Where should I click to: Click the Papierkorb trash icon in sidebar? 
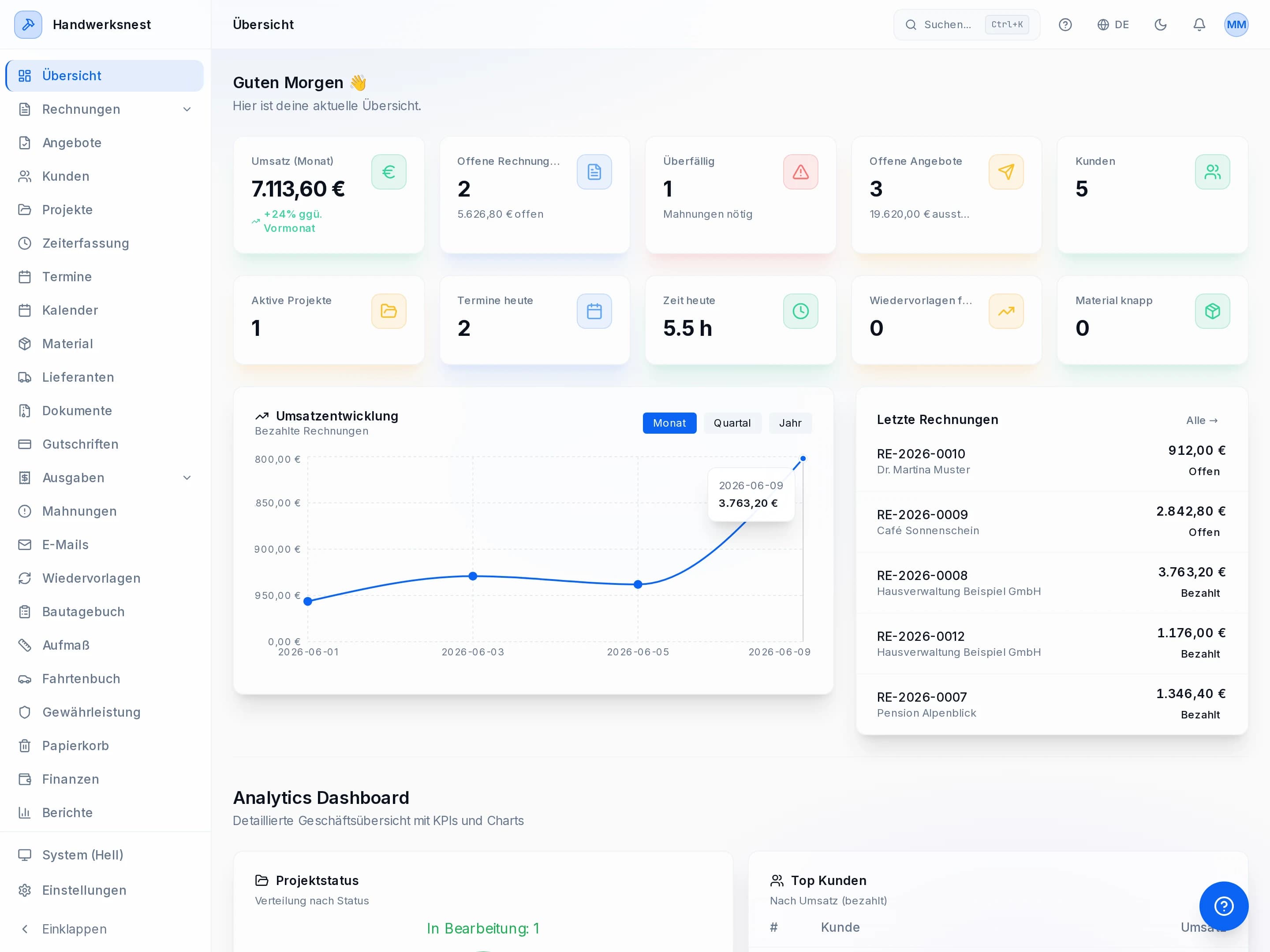25,745
